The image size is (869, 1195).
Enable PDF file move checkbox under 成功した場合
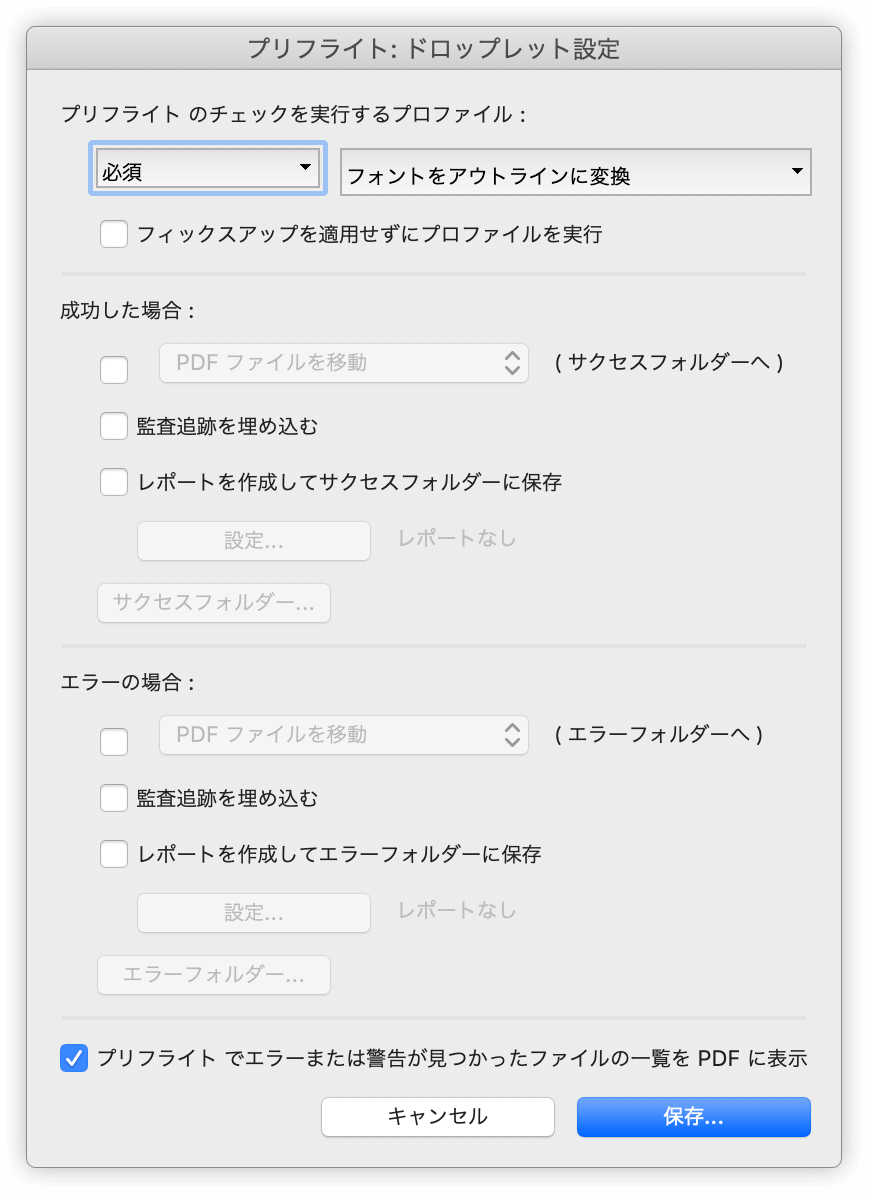[114, 370]
